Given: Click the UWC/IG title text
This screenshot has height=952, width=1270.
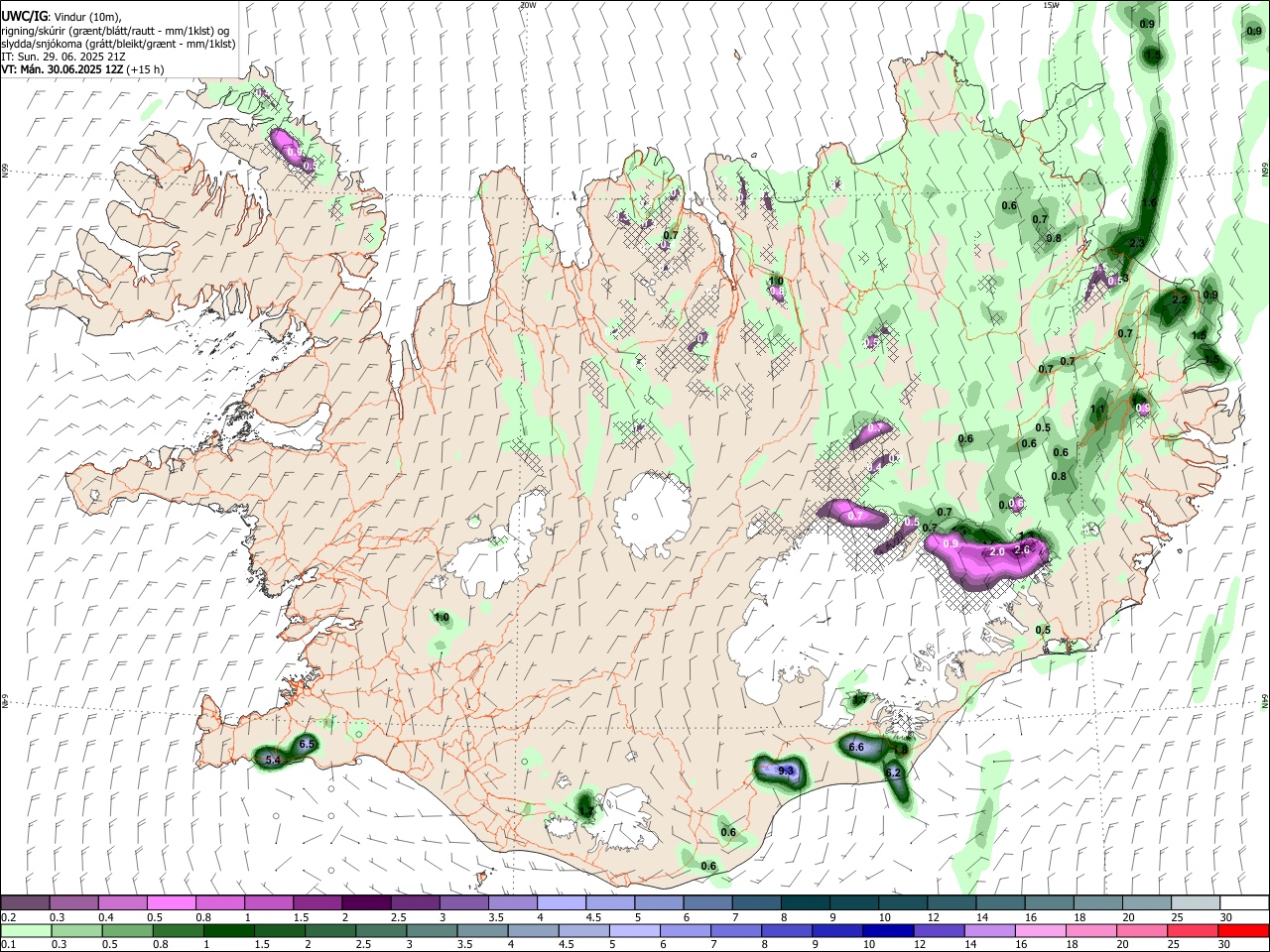Looking at the screenshot, I should (x=23, y=16).
